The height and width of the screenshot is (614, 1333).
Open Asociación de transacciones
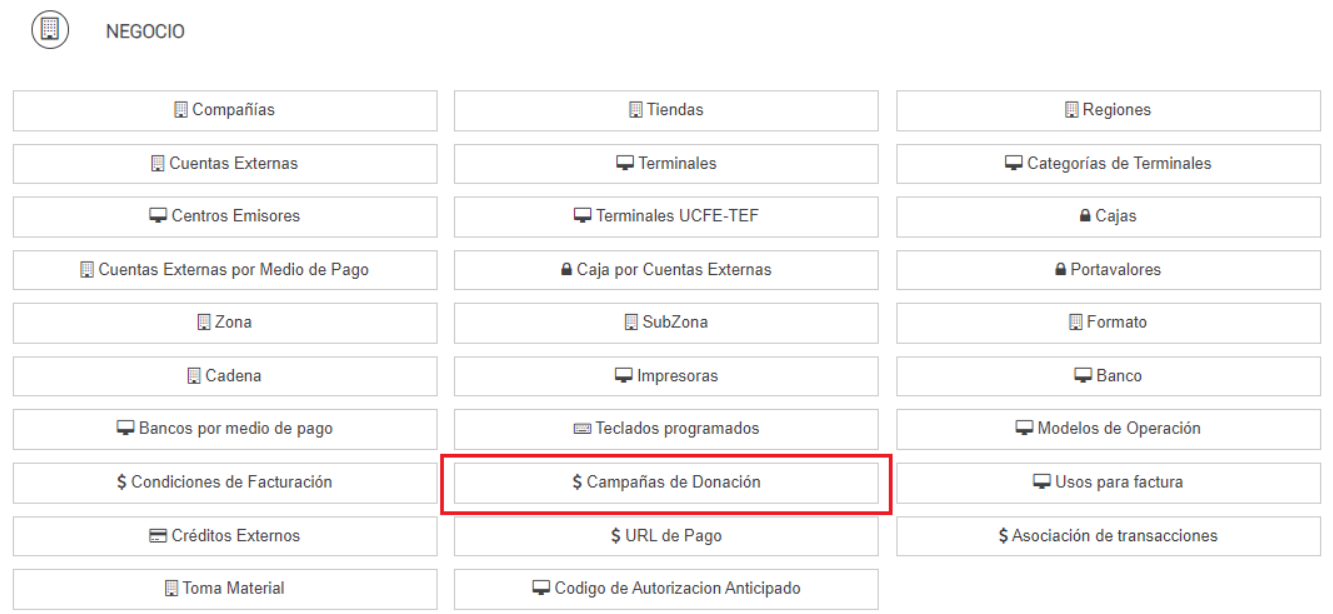pyautogui.click(x=1108, y=536)
